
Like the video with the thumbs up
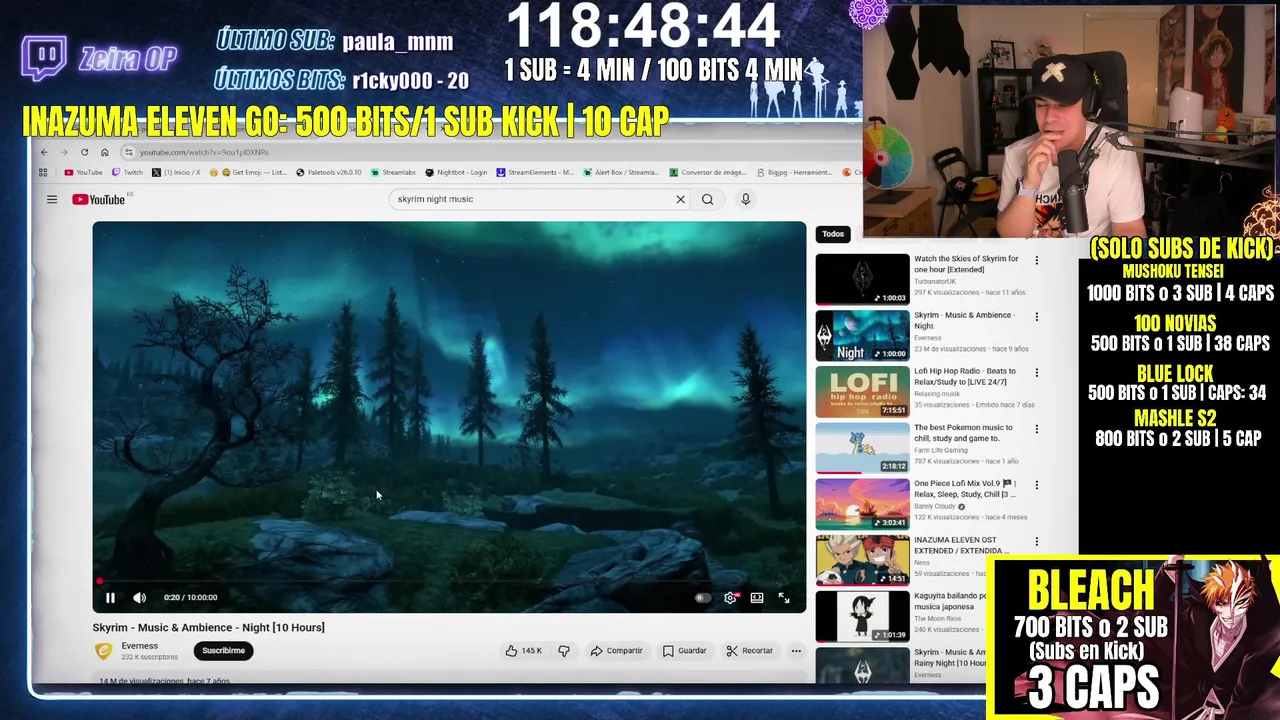523,651
